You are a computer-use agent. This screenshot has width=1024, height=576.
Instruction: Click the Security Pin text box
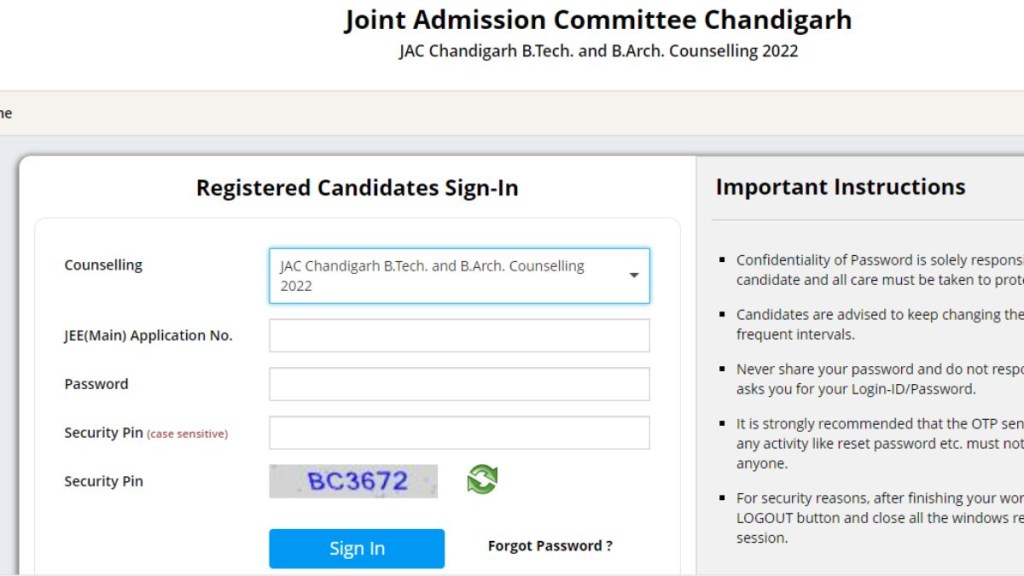point(459,432)
